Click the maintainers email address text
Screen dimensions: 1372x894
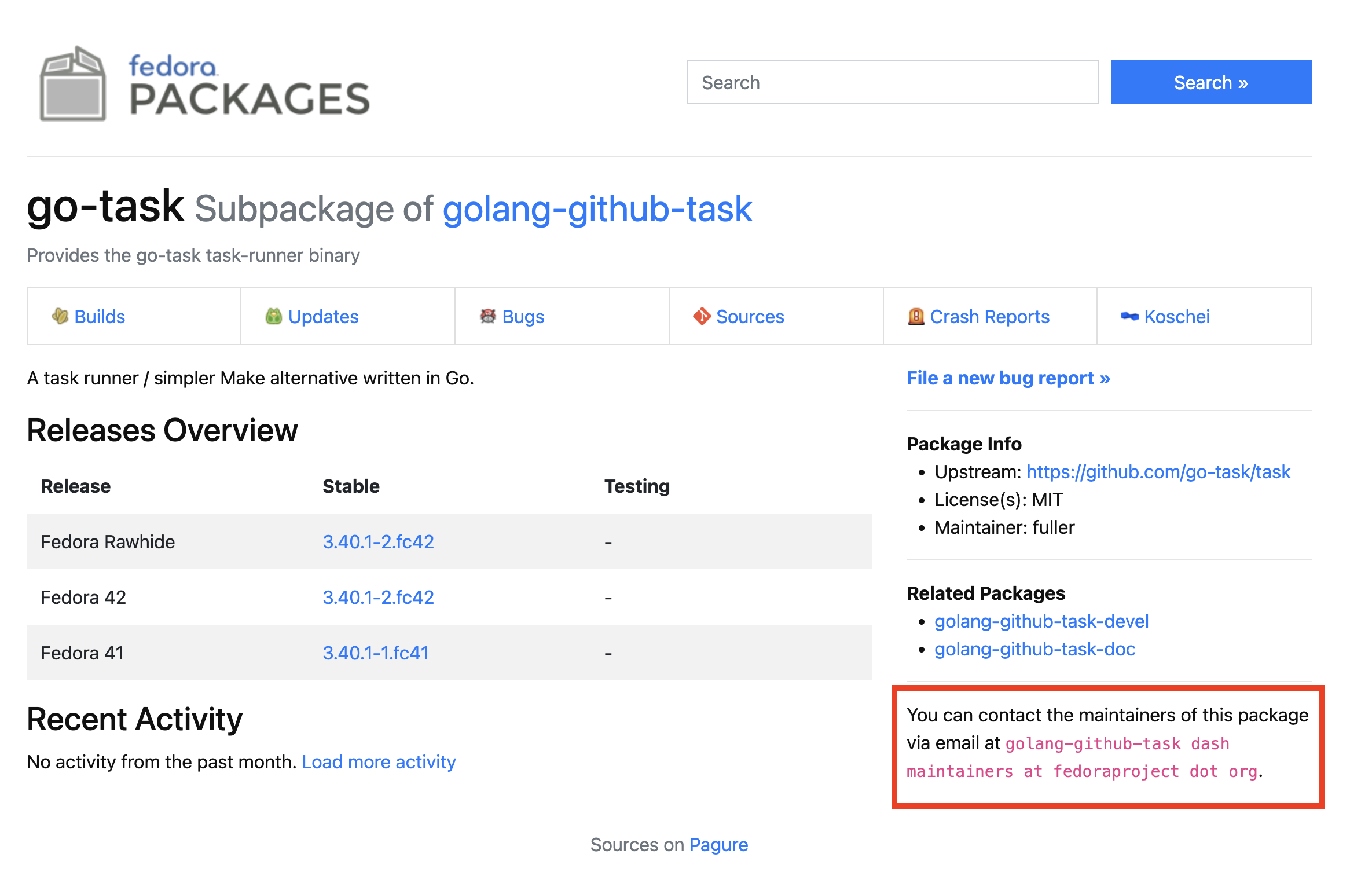click(1083, 757)
